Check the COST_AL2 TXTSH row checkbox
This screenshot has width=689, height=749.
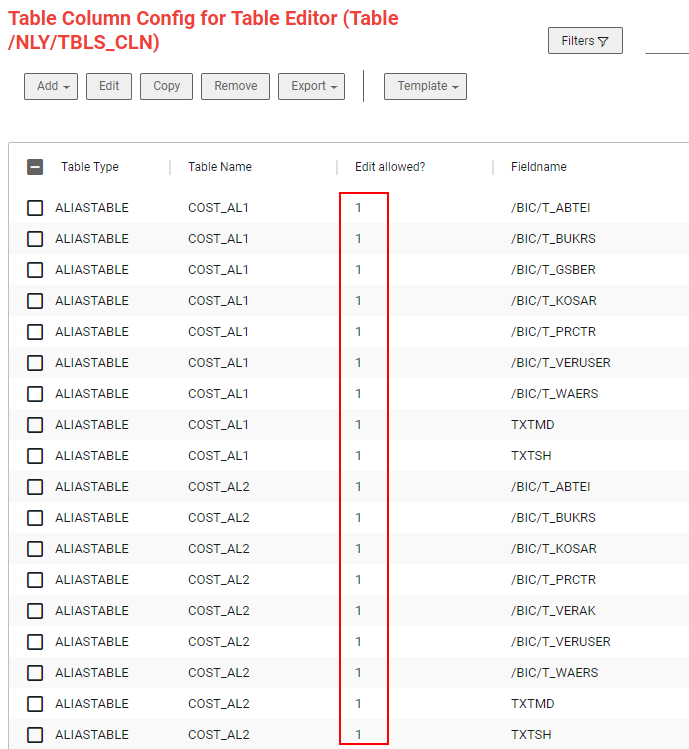click(35, 735)
